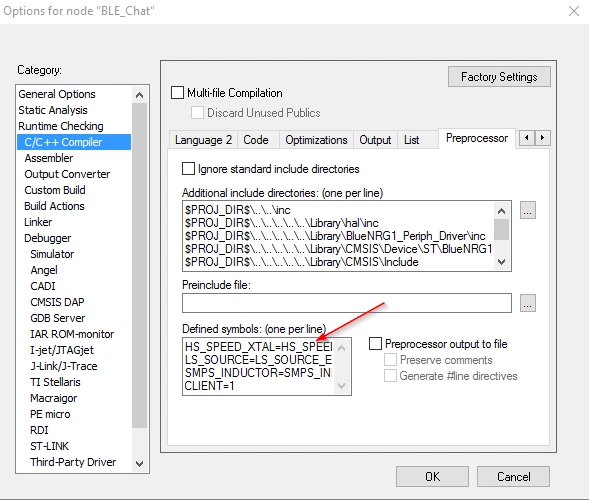Click the BlueNRG1_Periph_Driver\inc include line
This screenshot has width=589, height=500.
click(x=335, y=236)
